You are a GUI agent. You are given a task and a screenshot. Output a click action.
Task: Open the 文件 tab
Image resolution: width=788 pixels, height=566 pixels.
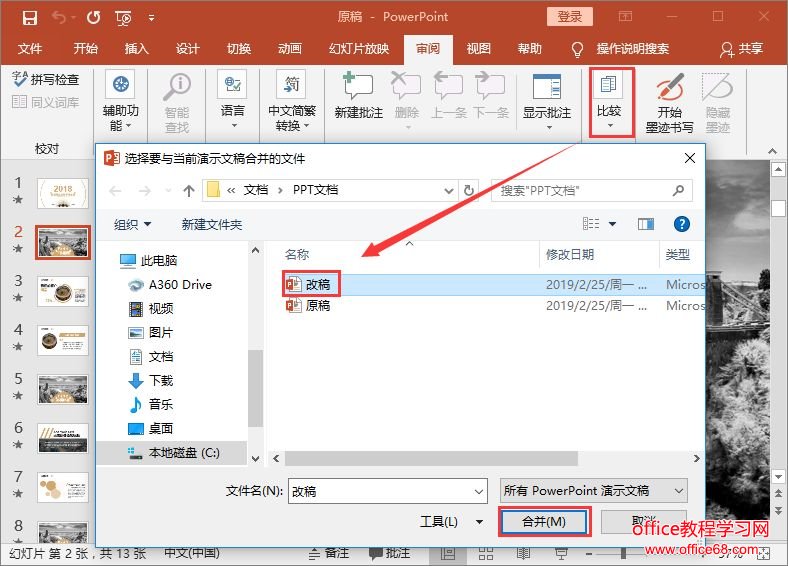click(30, 49)
